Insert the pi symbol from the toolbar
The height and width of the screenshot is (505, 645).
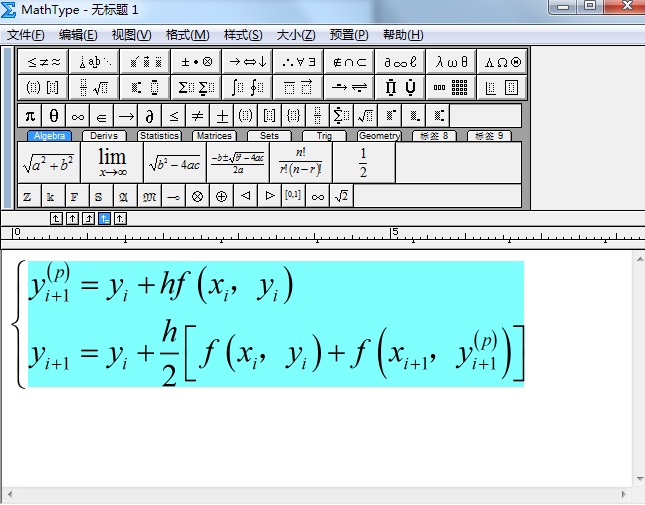coord(30,115)
